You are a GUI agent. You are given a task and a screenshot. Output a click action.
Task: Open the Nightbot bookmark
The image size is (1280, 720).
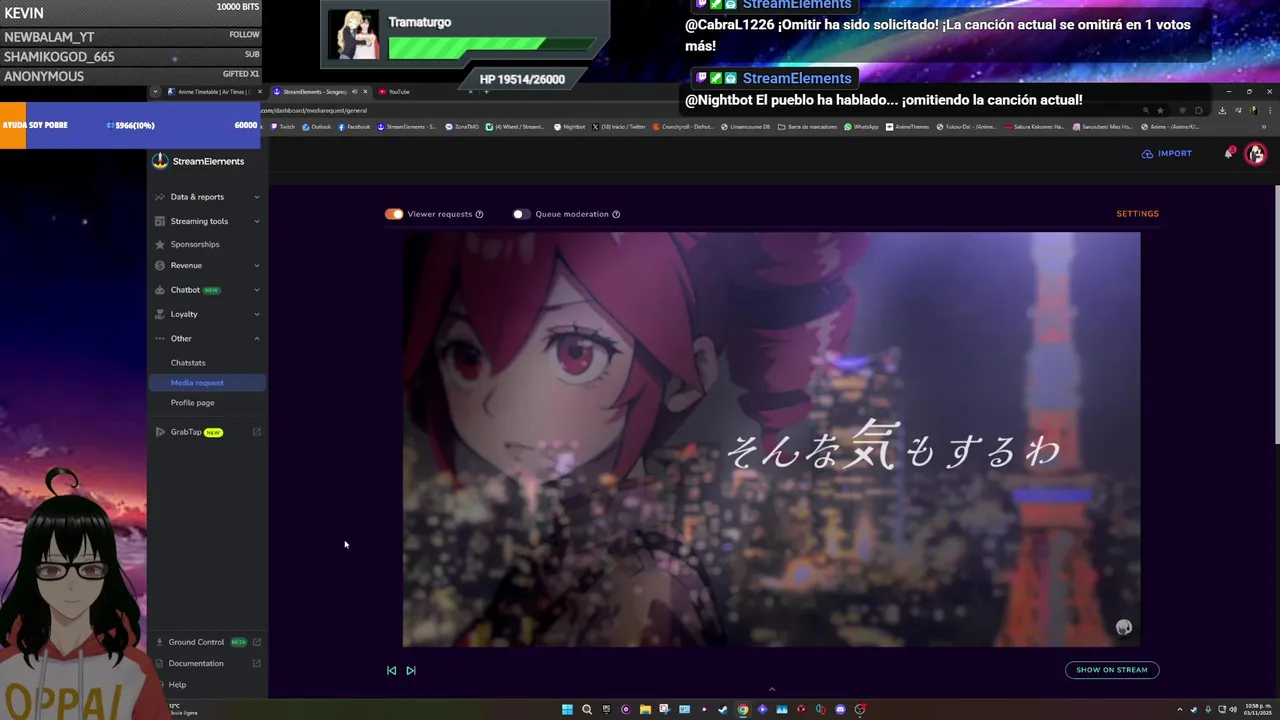[x=570, y=127]
